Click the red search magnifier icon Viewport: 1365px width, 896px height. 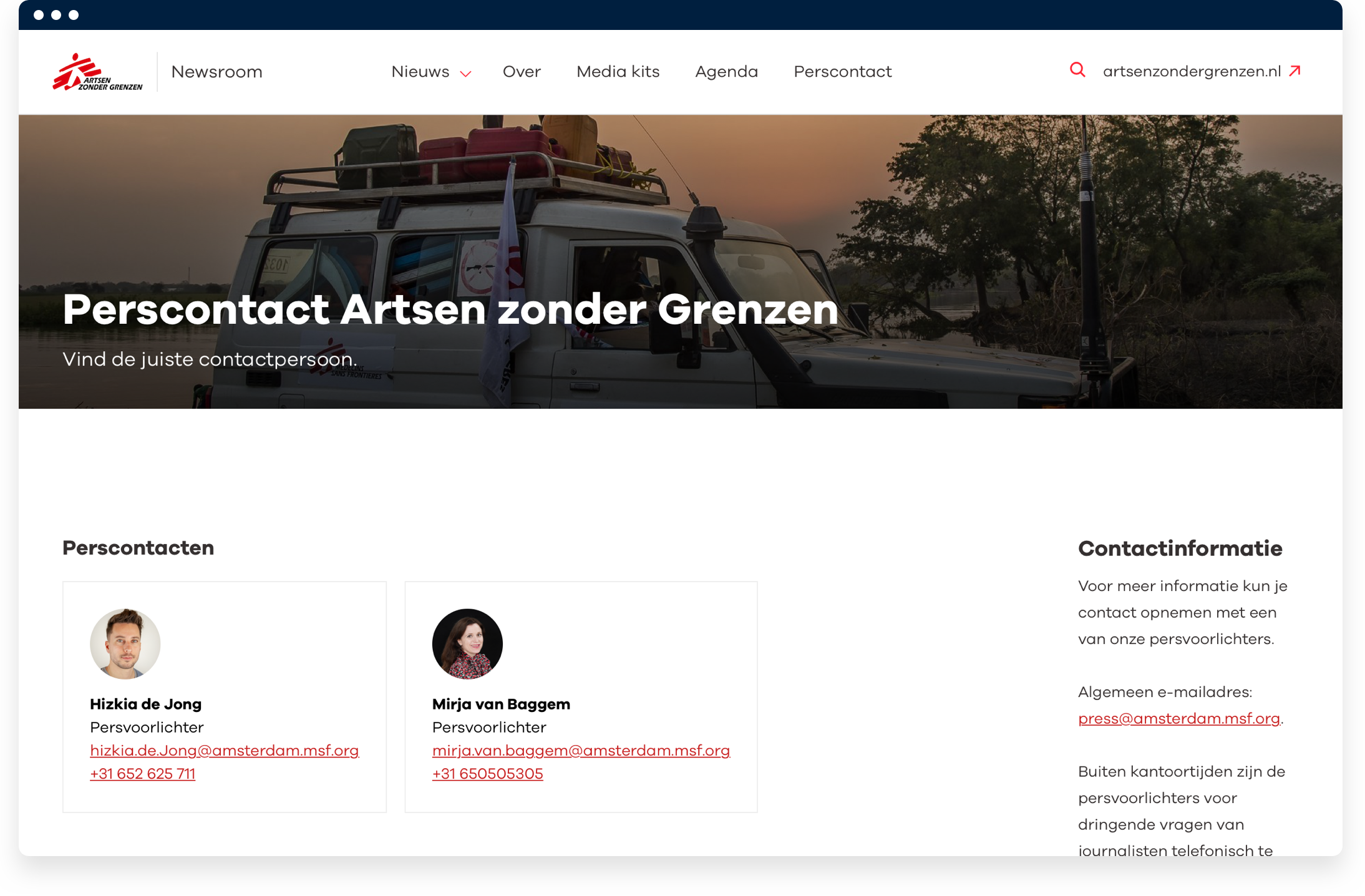click(1077, 70)
